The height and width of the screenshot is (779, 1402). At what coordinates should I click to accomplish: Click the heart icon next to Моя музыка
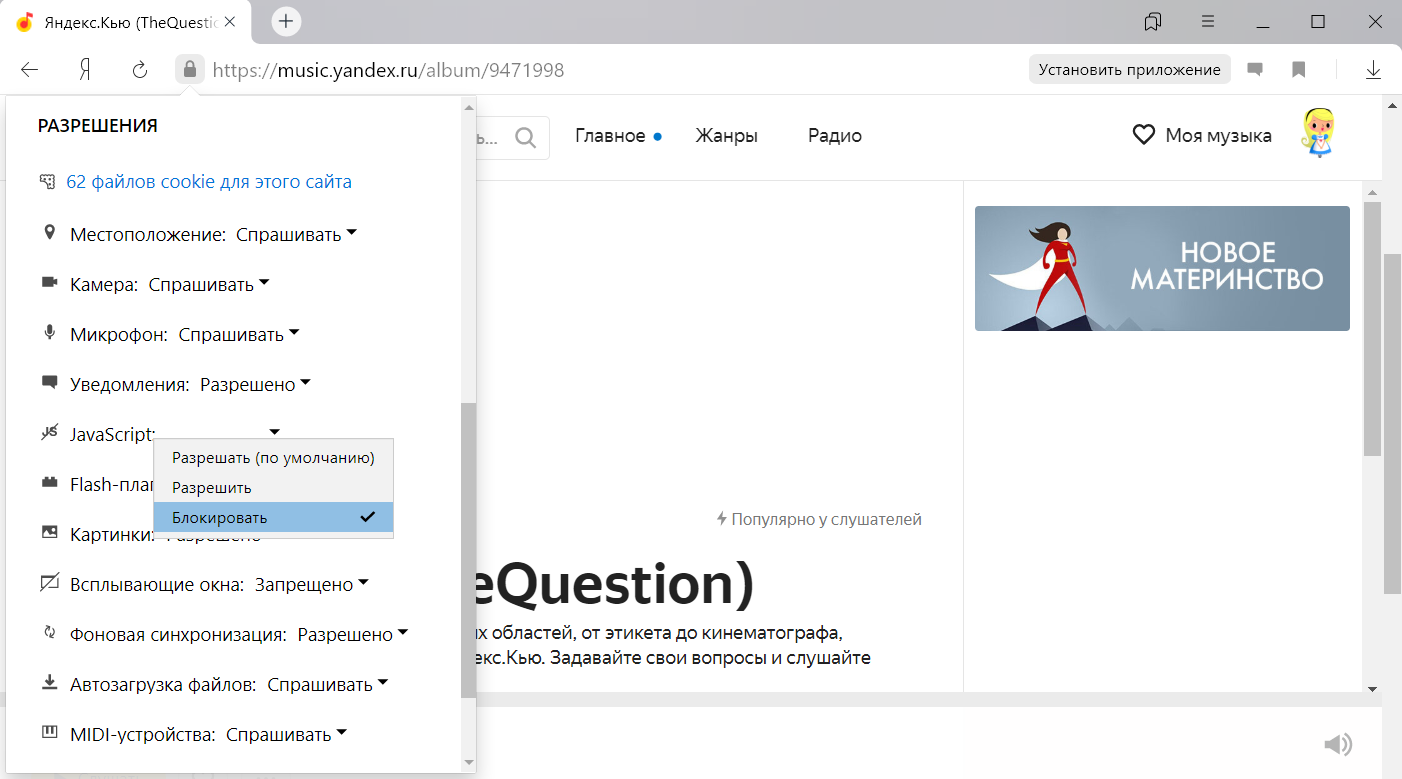(1144, 135)
